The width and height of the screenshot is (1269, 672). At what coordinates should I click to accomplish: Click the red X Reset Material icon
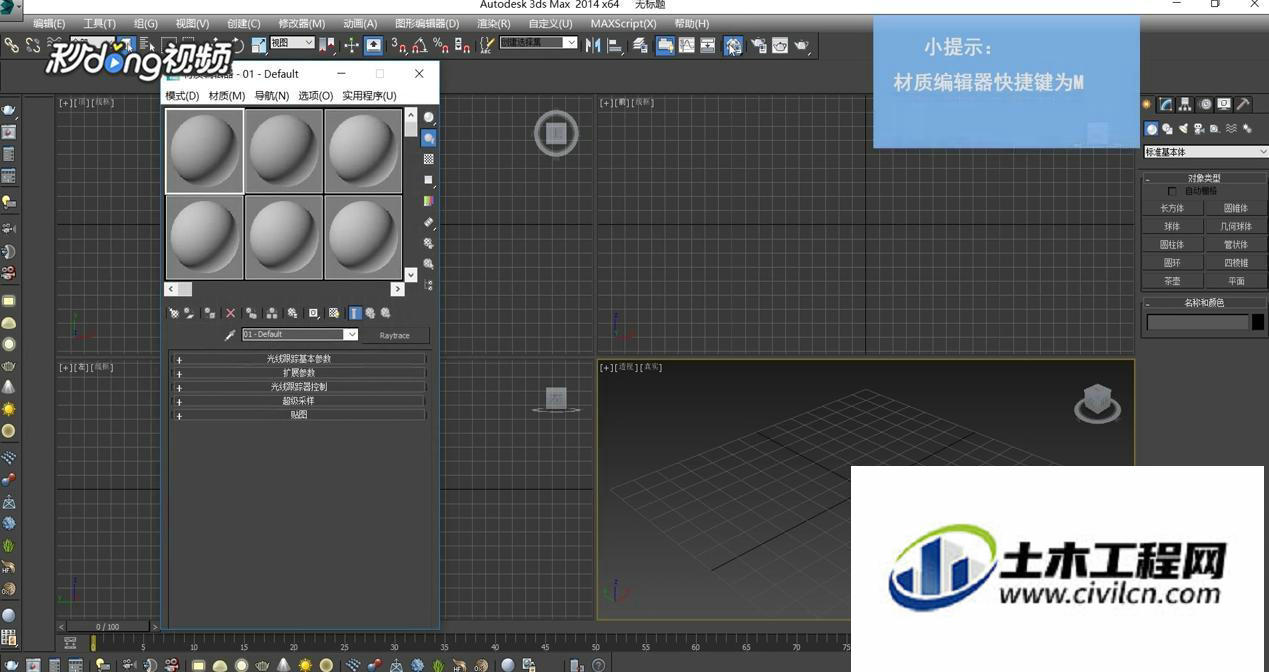point(230,313)
